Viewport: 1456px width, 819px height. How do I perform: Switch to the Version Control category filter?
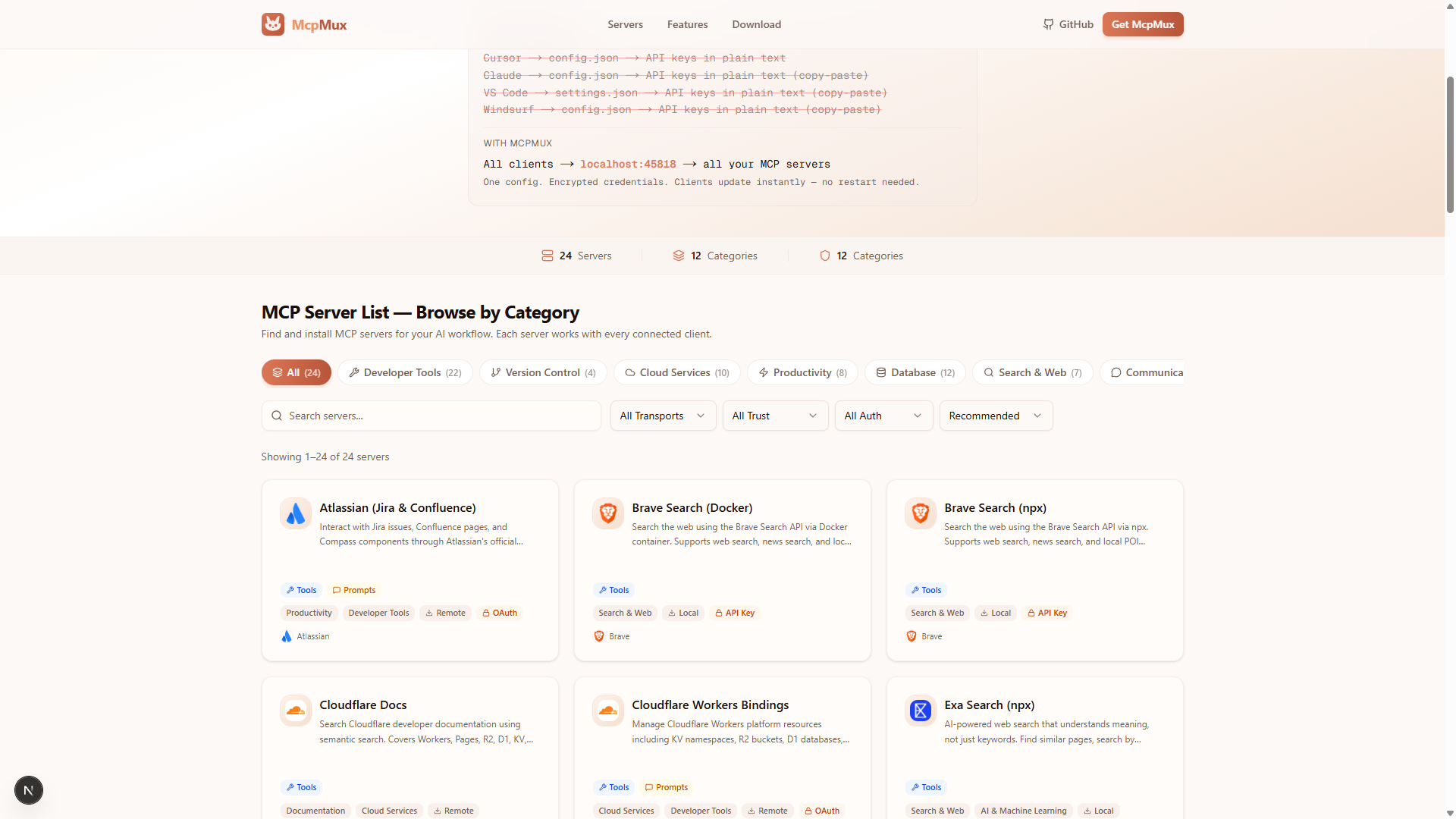(x=542, y=372)
